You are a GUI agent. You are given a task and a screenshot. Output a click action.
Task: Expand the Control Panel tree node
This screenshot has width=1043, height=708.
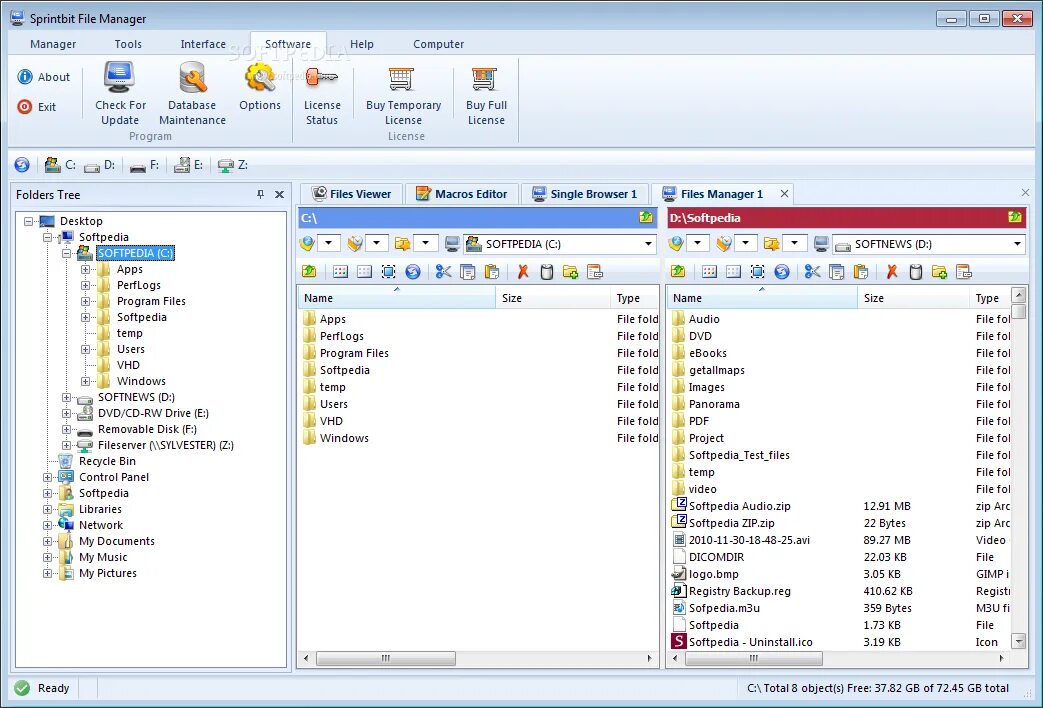pos(47,477)
